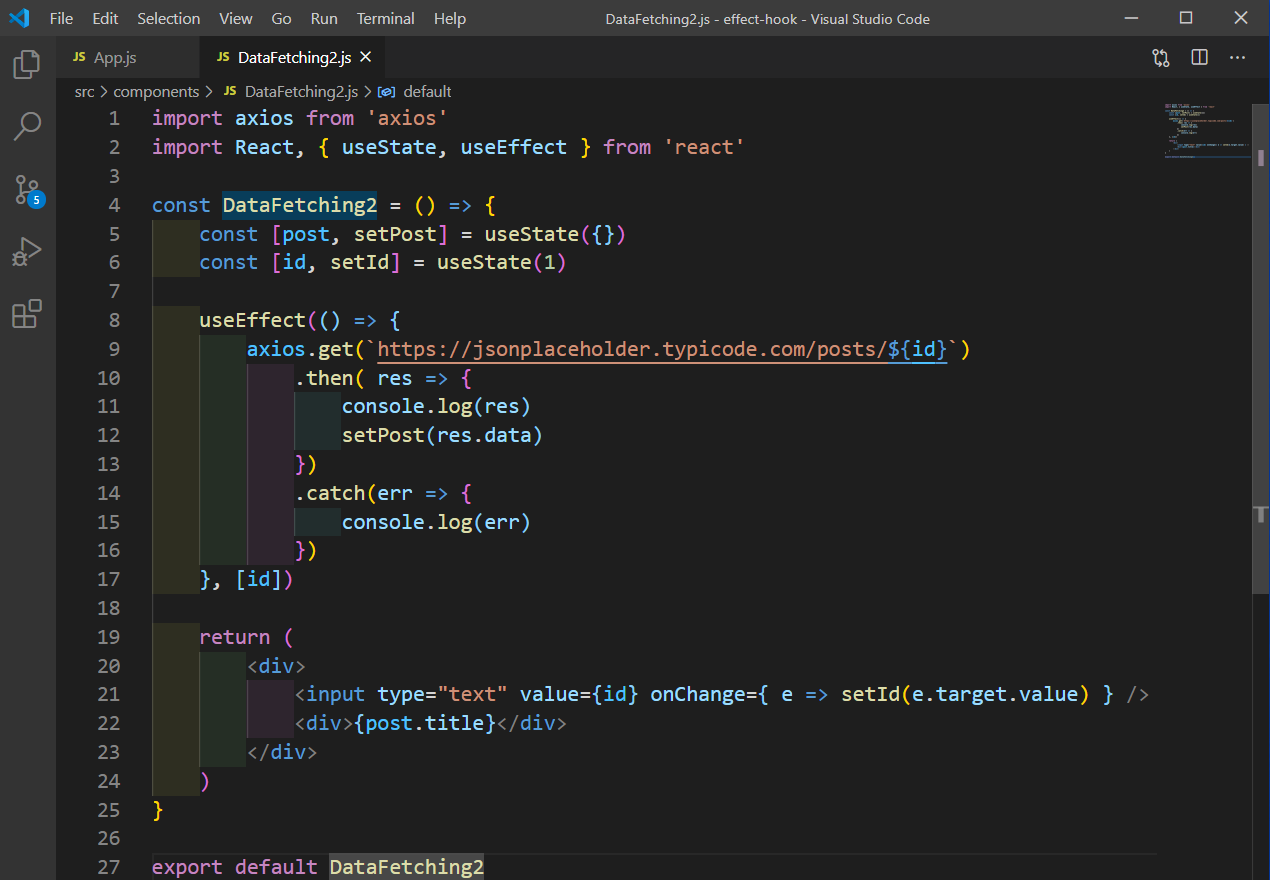Viewport: 1270px width, 880px height.
Task: Click setId in the useState declaration
Action: [x=359, y=262]
